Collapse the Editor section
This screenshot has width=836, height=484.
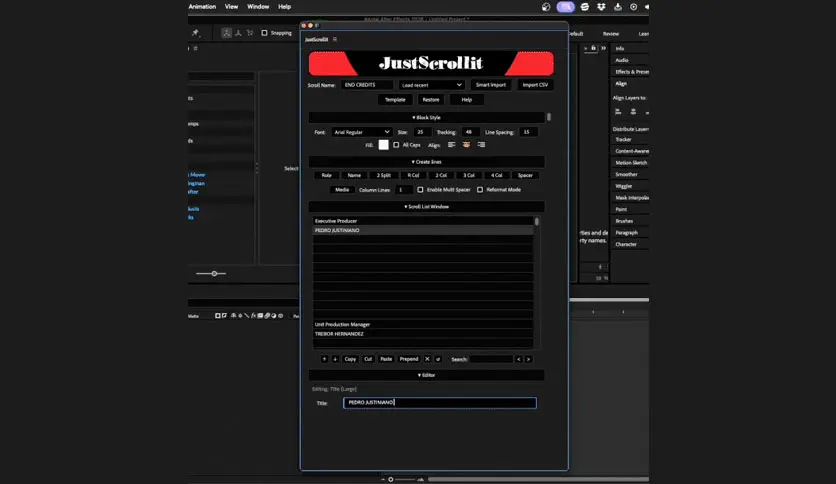click(427, 375)
